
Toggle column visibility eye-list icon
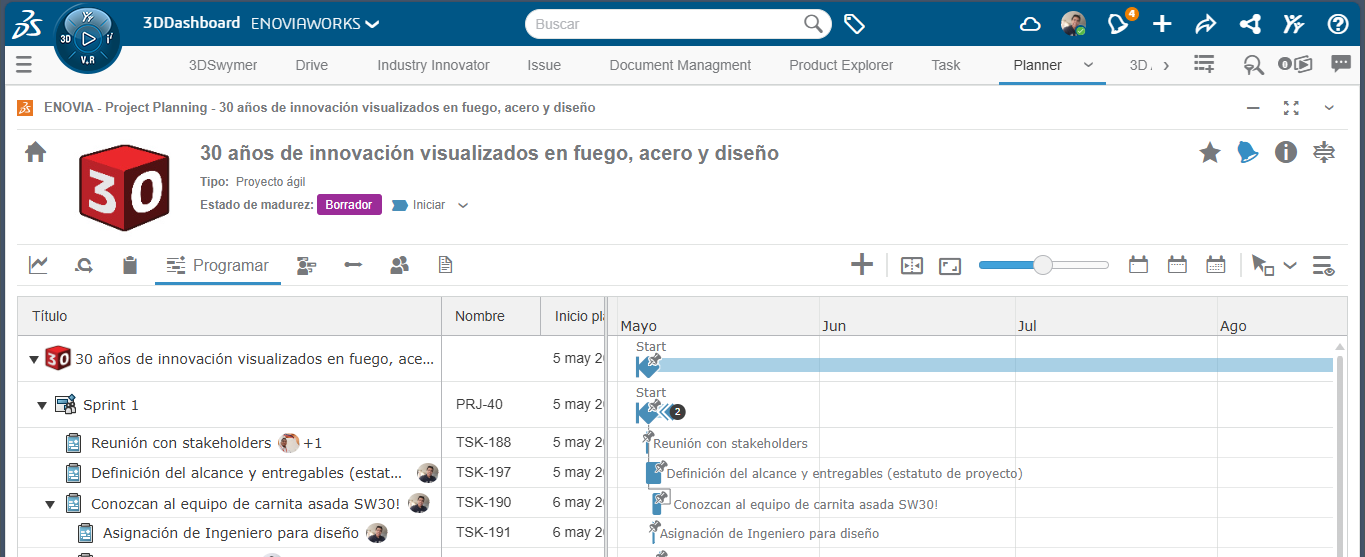click(x=1323, y=266)
